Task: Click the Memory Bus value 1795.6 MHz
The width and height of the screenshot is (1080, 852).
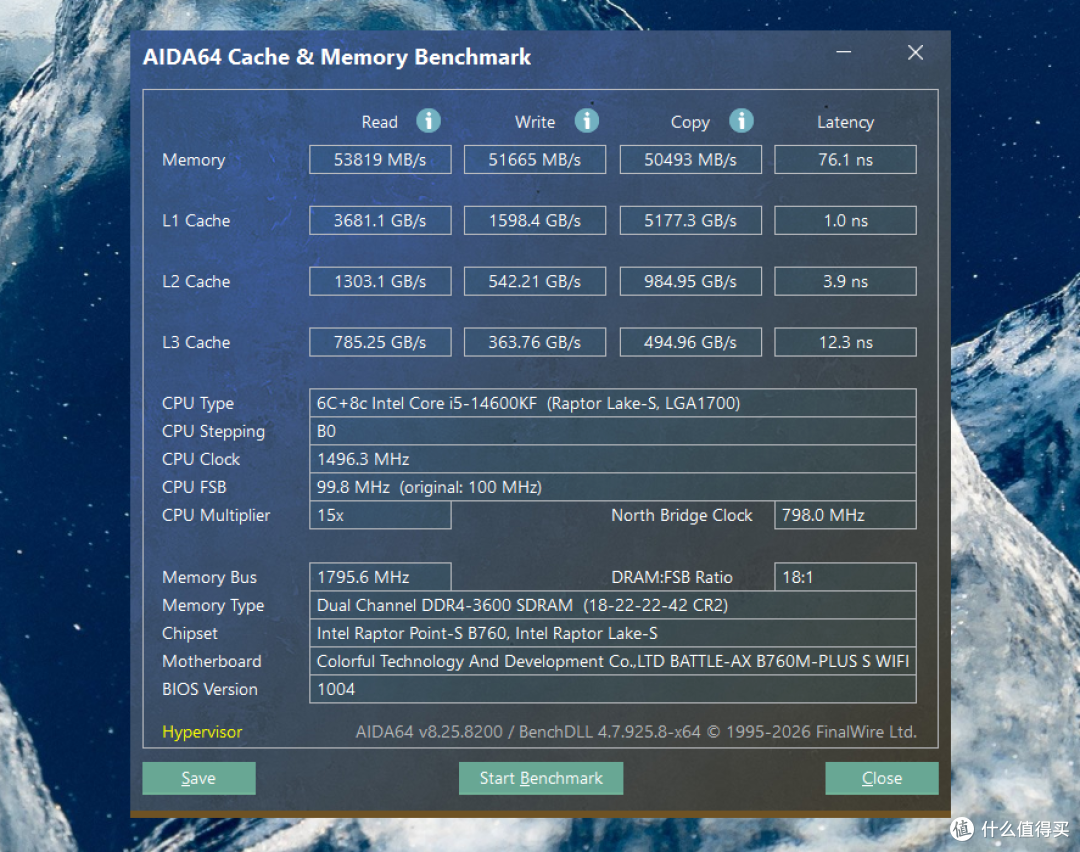Action: pos(380,577)
